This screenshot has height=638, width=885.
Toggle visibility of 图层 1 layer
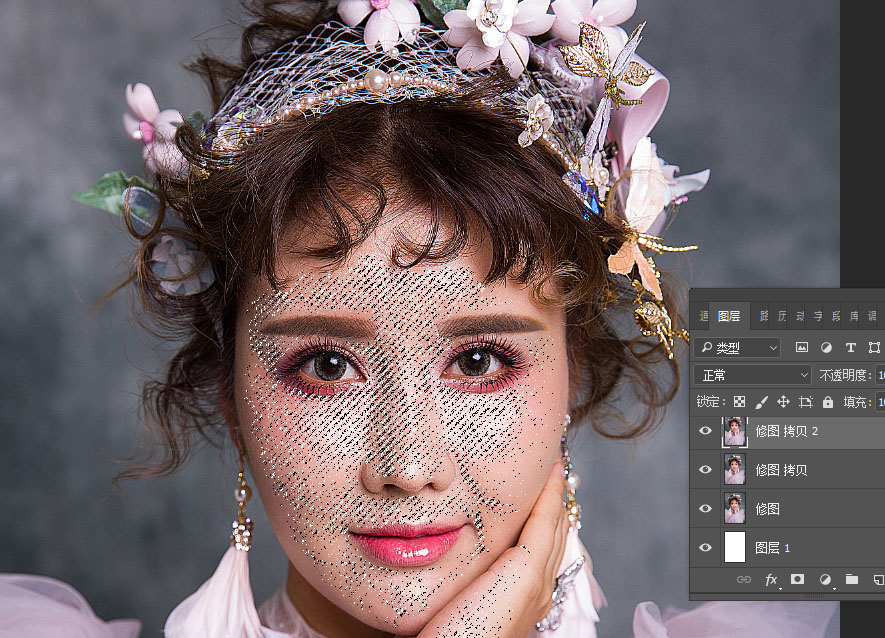click(x=705, y=547)
